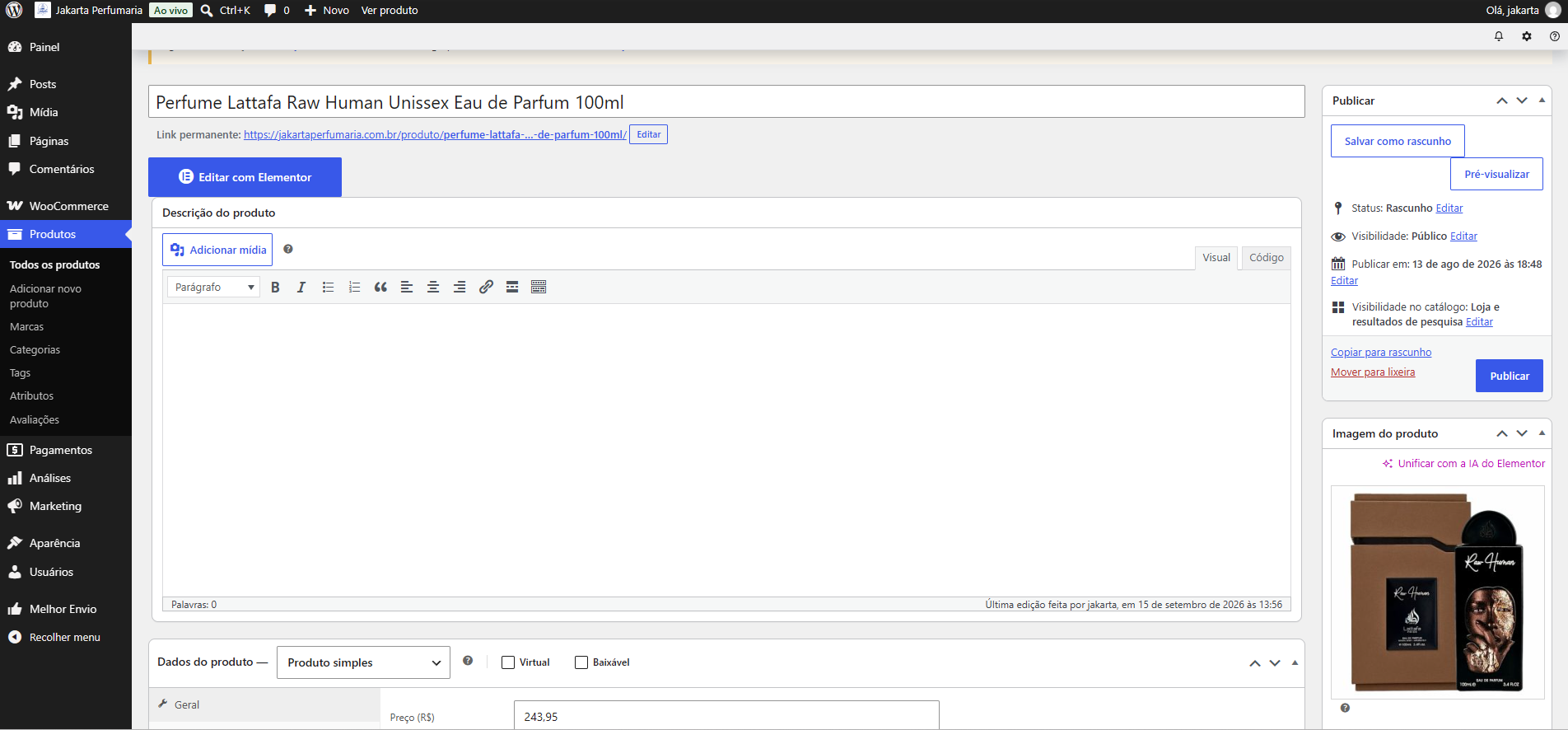The width and height of the screenshot is (1568, 730).
Task: Toggle the editor toolbar kitchen sink
Action: click(539, 287)
